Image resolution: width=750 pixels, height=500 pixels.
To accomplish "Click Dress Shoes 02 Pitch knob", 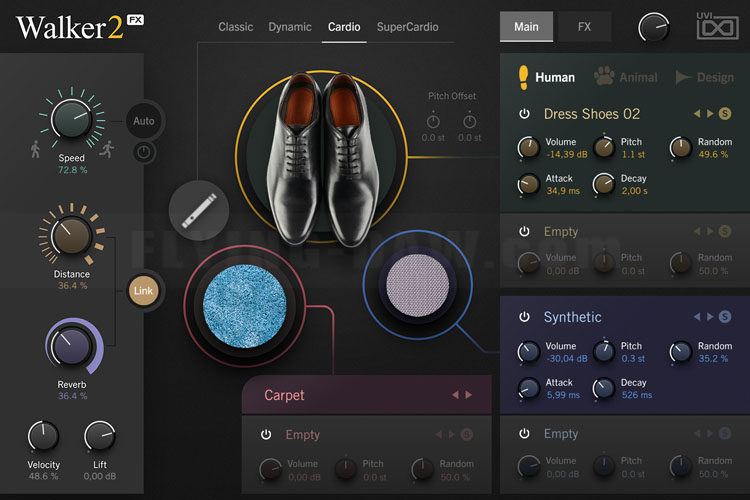I will [604, 148].
